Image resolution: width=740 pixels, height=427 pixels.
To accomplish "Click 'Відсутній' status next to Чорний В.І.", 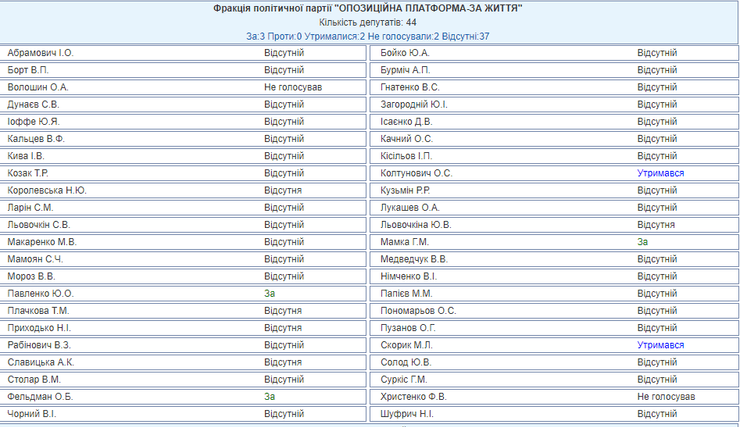I will (284, 414).
